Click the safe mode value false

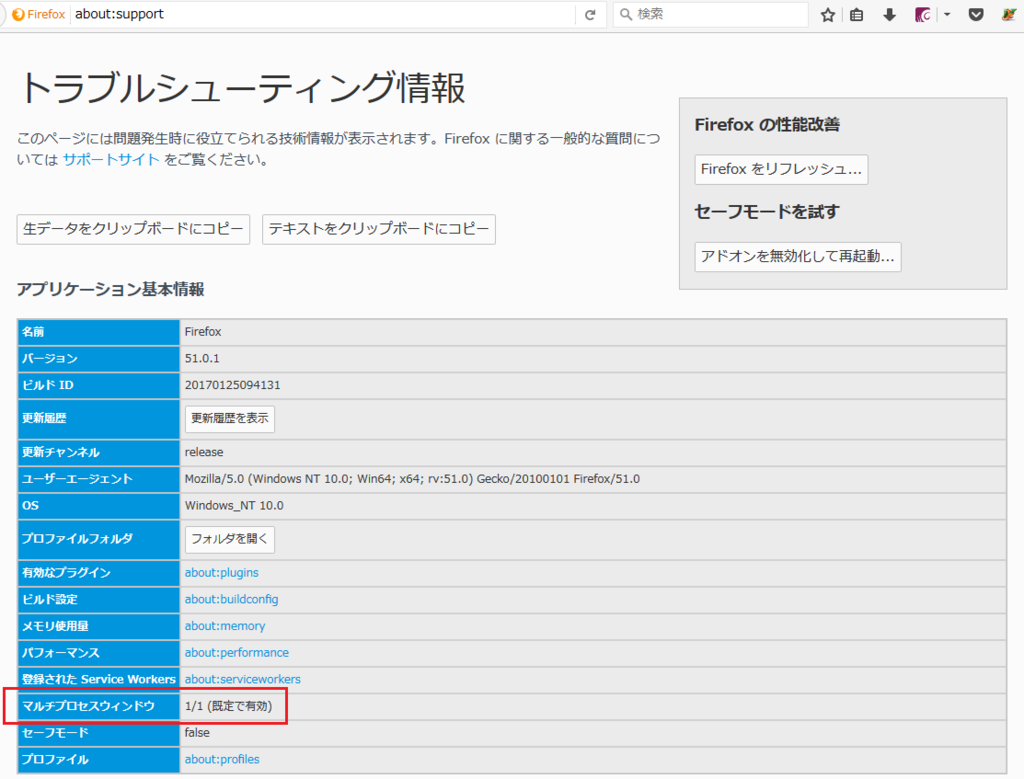point(197,733)
